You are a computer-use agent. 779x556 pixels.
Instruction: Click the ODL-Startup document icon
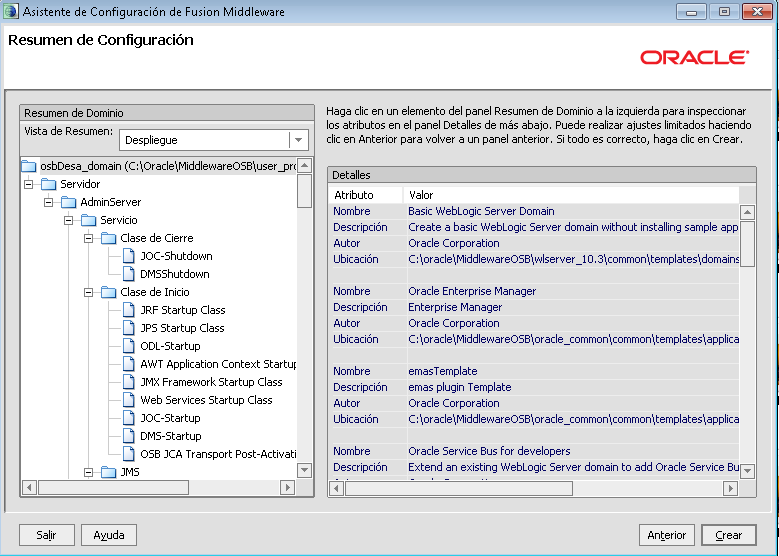point(129,346)
